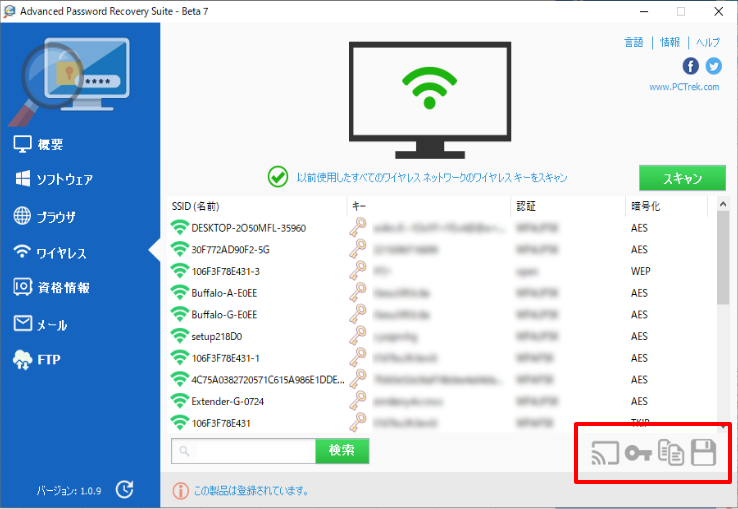Select the Buffalo-G-E0EE network name
Image resolution: width=738 pixels, height=509 pixels.
(224, 315)
